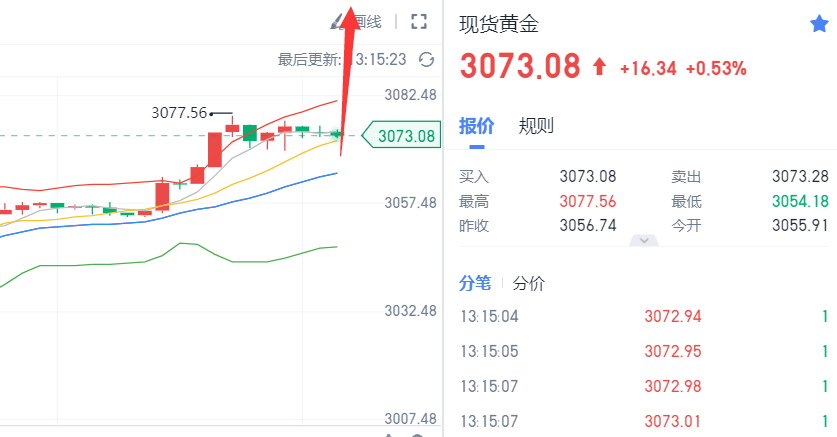Click the red up arrow next to price
Viewport: 837px width, 437px height.
coord(599,67)
